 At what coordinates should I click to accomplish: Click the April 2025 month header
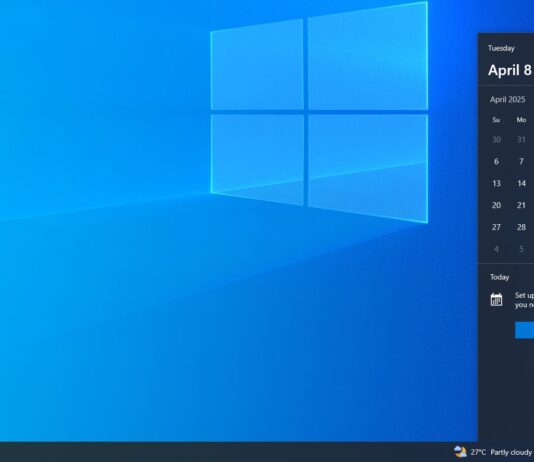click(507, 99)
